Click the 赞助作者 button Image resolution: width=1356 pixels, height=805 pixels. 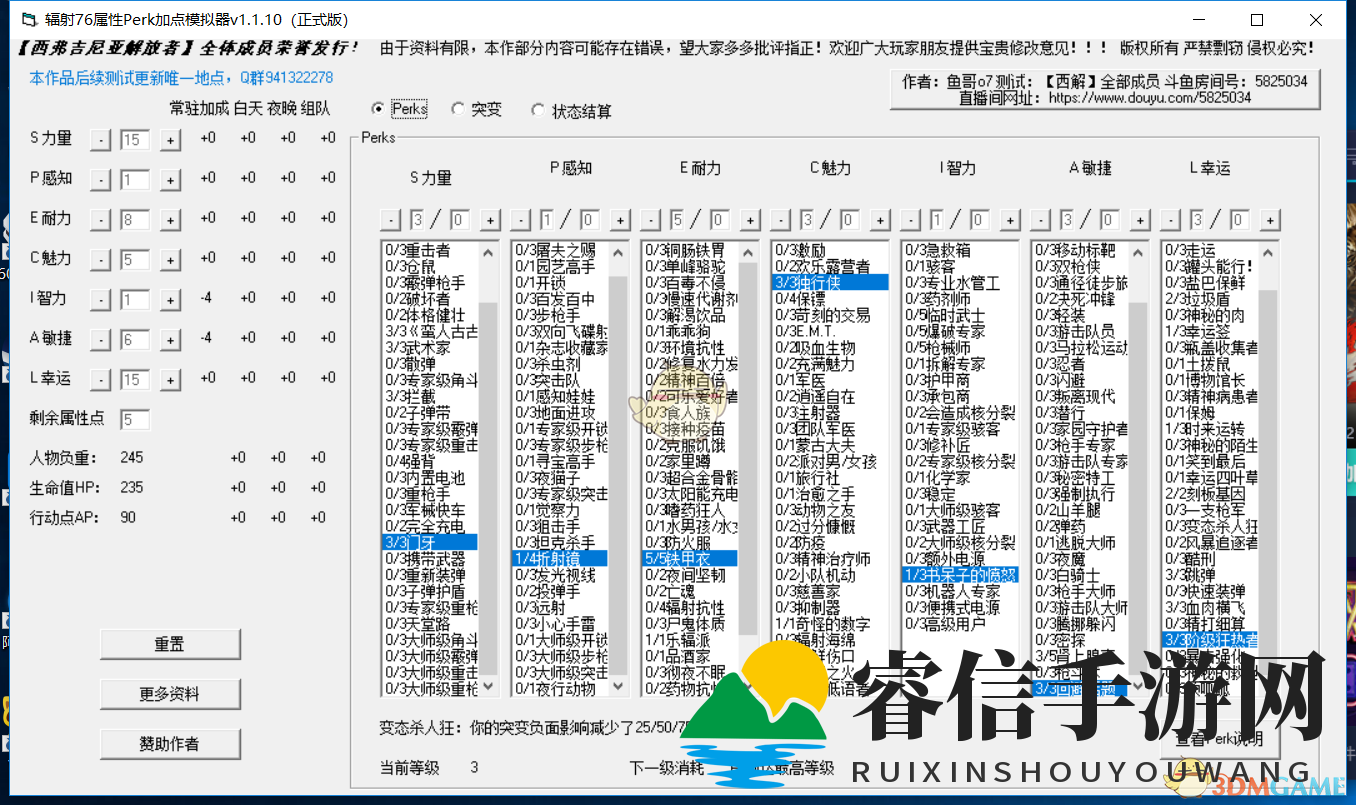pyautogui.click(x=170, y=744)
